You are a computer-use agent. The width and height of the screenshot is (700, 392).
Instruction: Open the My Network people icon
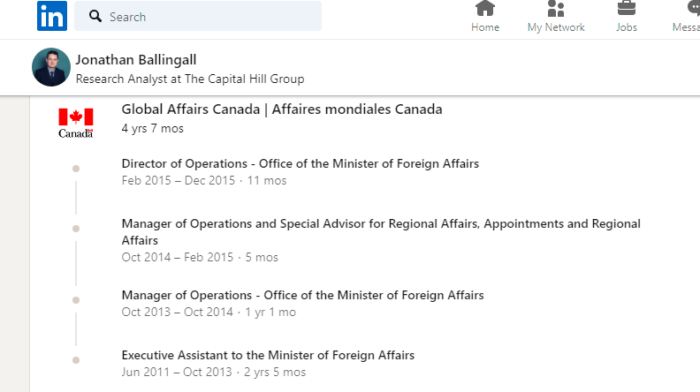click(556, 8)
